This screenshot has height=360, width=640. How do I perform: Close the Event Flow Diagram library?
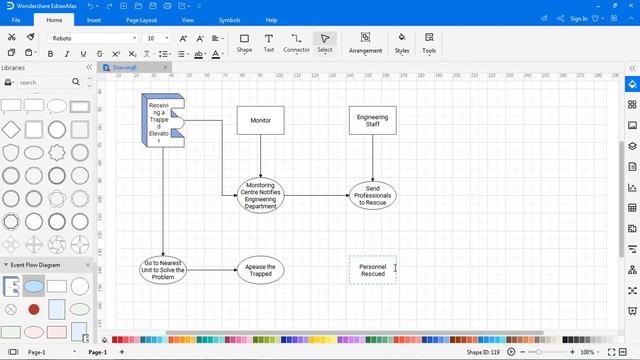coord(88,265)
